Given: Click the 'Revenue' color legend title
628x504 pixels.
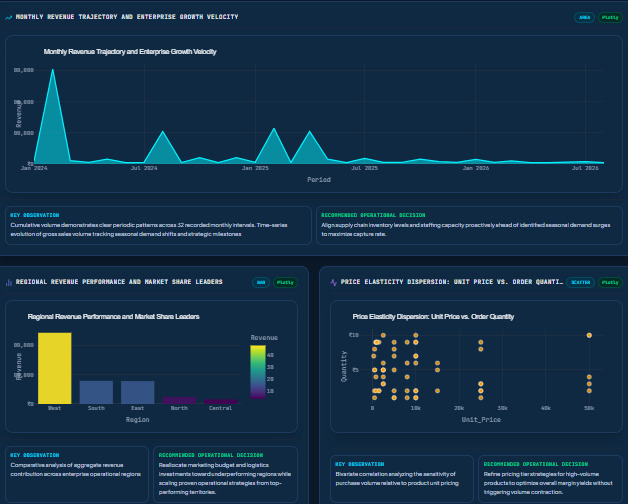Looking at the screenshot, I should pyautogui.click(x=264, y=338).
